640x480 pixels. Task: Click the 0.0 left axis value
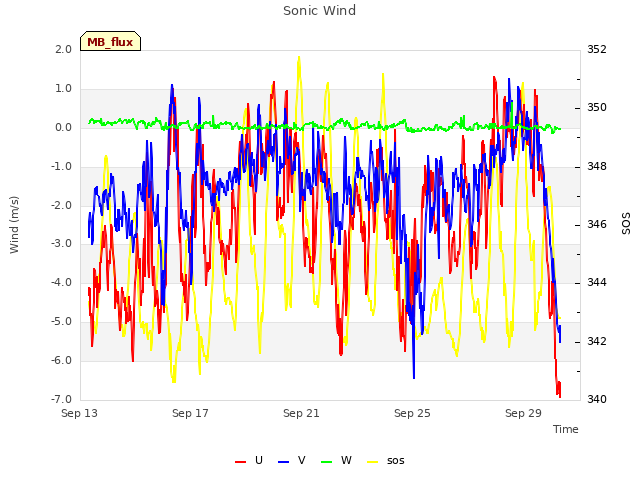point(63,128)
